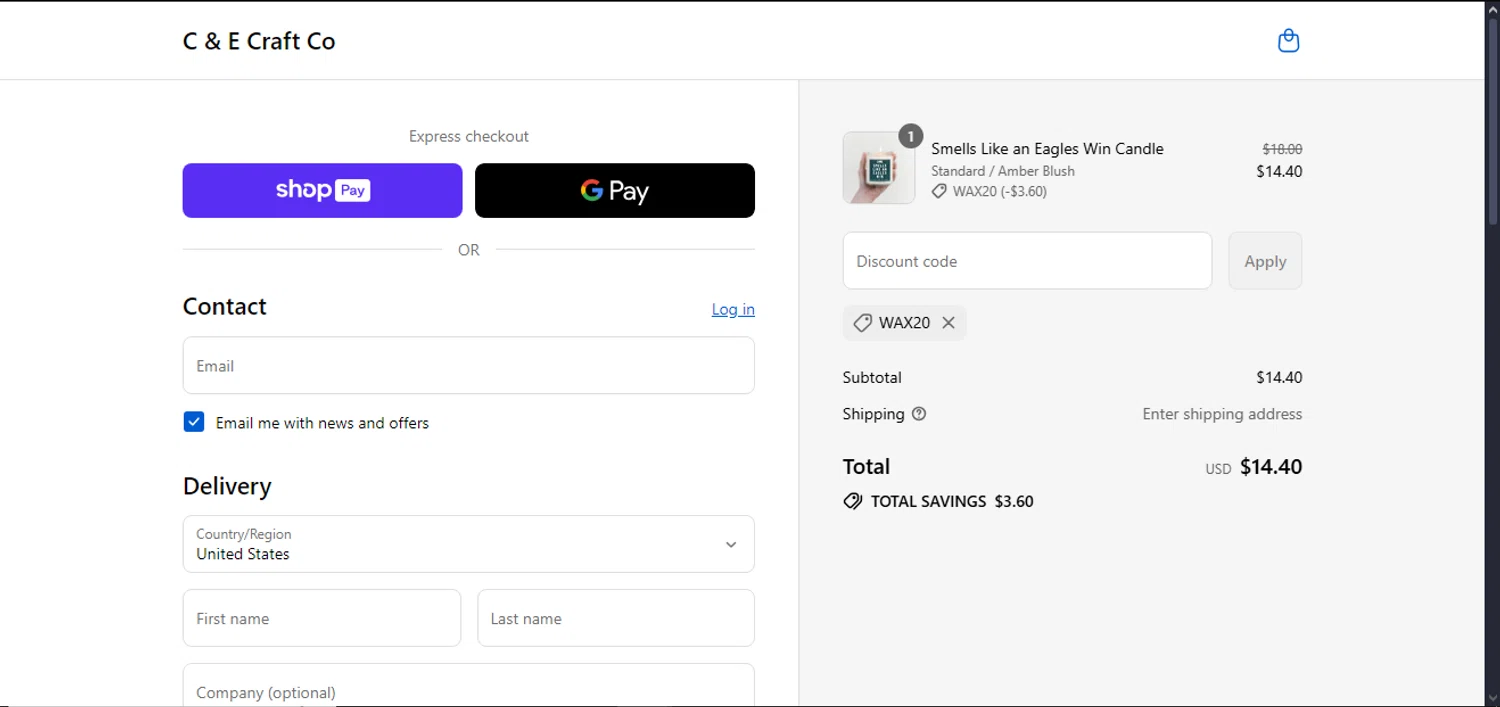Click the total savings tag icon
Viewport: 1500px width, 707px height.
(853, 501)
